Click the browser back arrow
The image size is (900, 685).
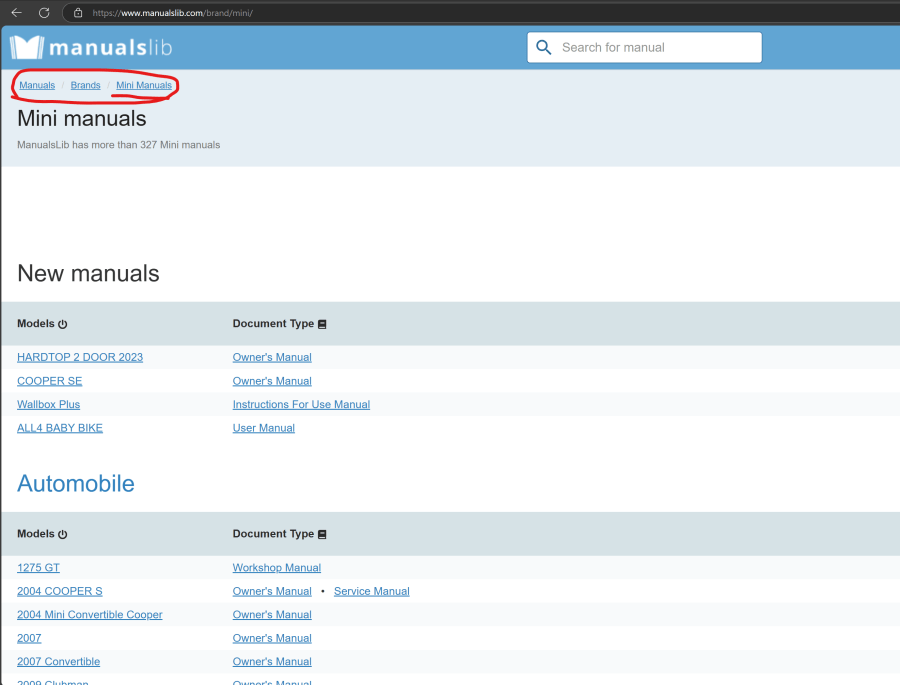[x=16, y=13]
